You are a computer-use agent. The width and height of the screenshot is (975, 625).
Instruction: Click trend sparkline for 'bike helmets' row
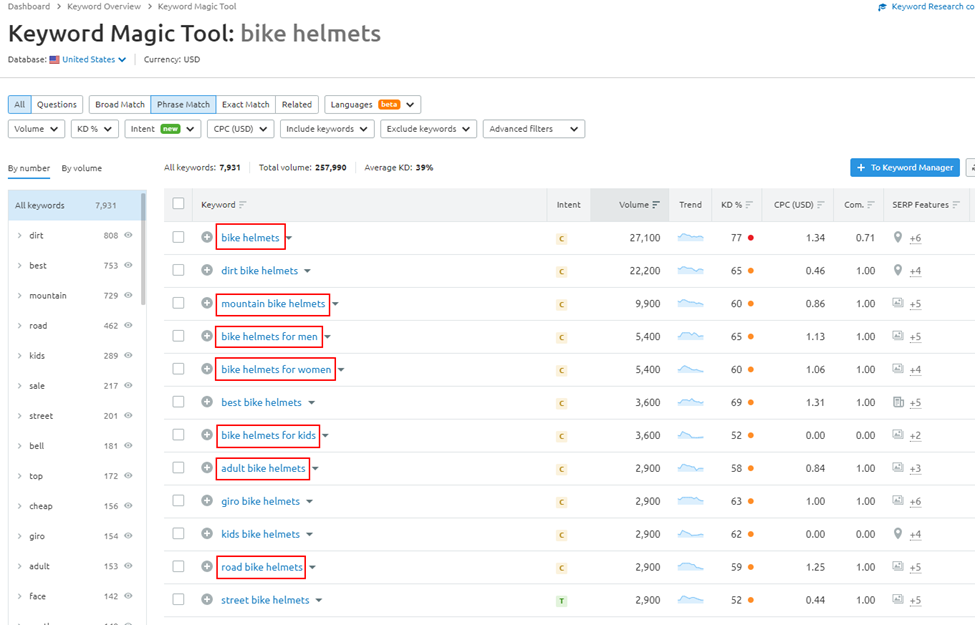point(690,237)
